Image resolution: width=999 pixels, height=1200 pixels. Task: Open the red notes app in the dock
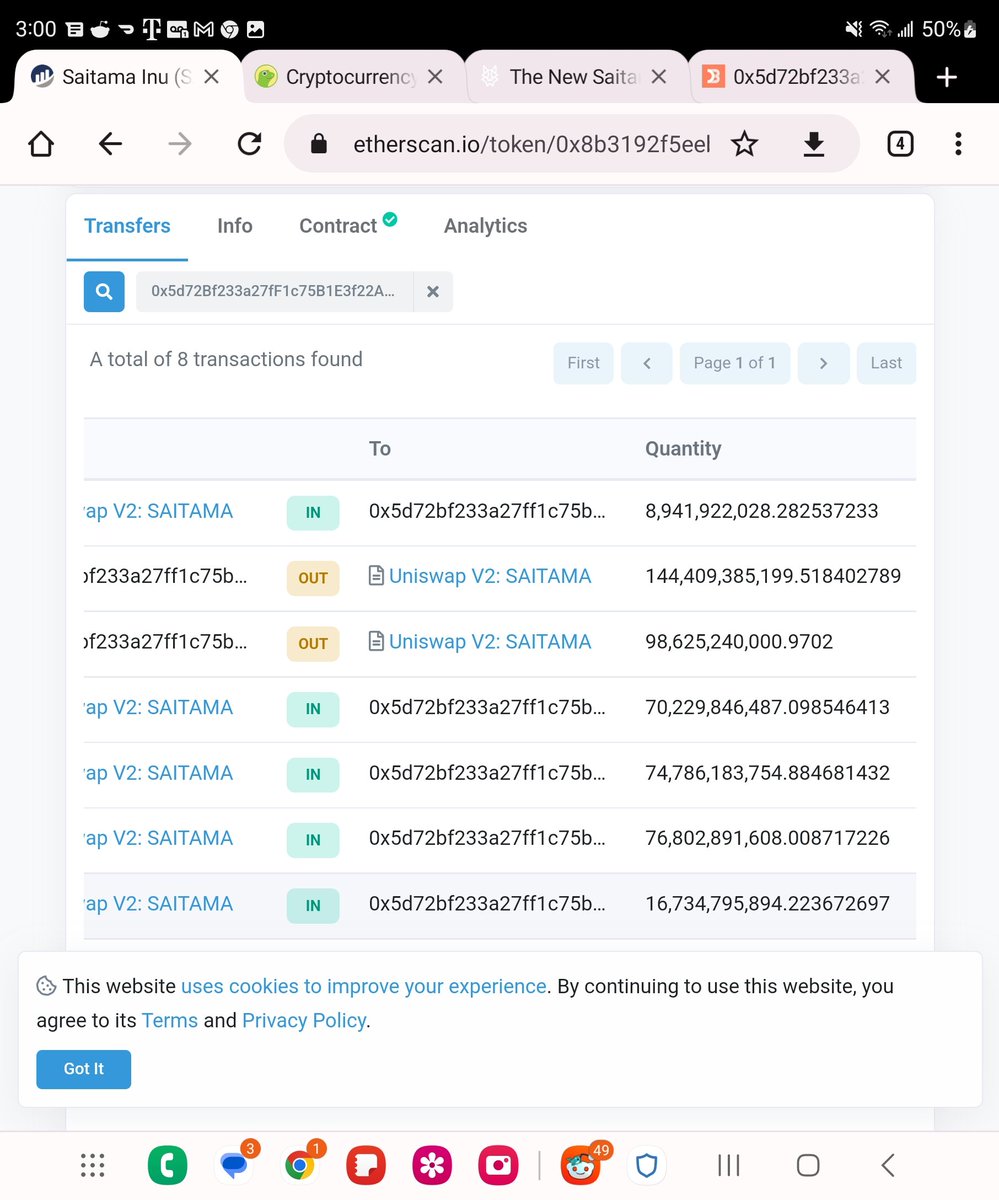[366, 1165]
